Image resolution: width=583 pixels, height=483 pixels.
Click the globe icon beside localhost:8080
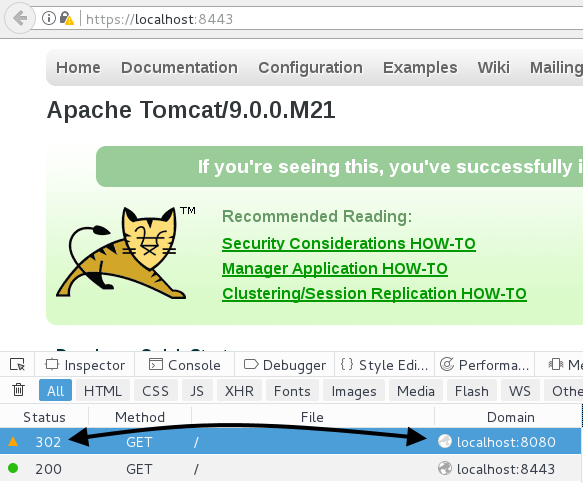[x=445, y=442]
